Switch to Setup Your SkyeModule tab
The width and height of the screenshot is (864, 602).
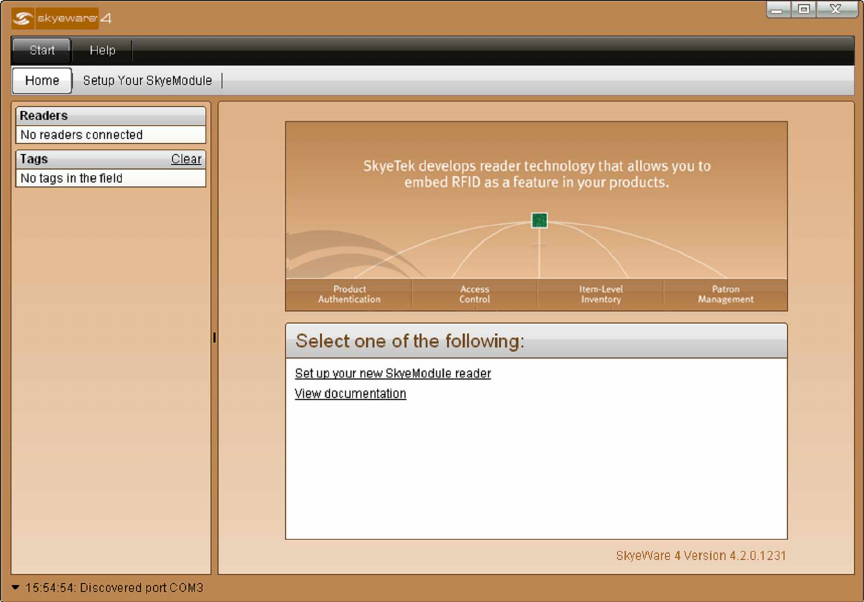pyautogui.click(x=147, y=80)
